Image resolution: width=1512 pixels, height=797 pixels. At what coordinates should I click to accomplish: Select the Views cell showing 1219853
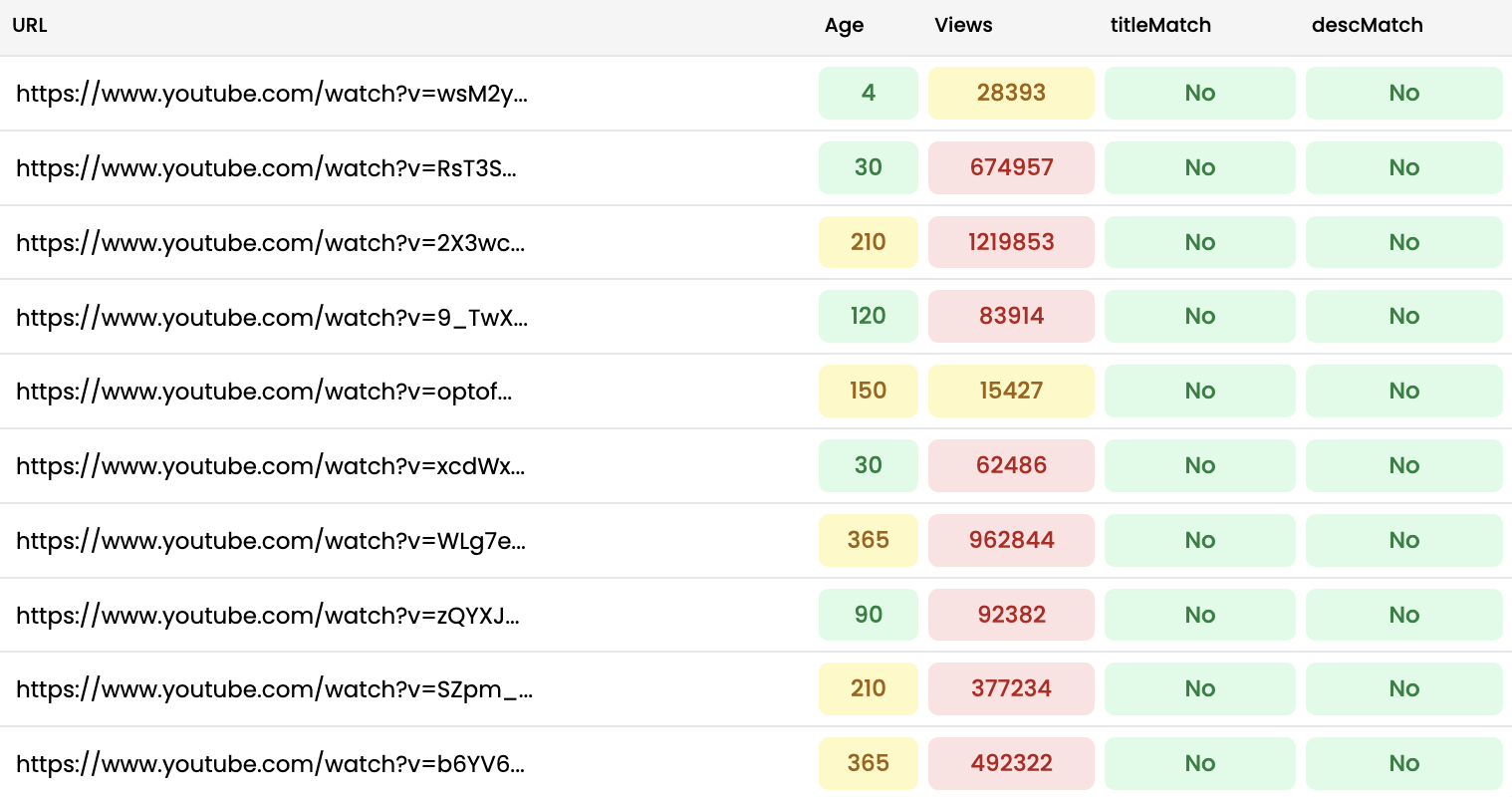(1011, 242)
